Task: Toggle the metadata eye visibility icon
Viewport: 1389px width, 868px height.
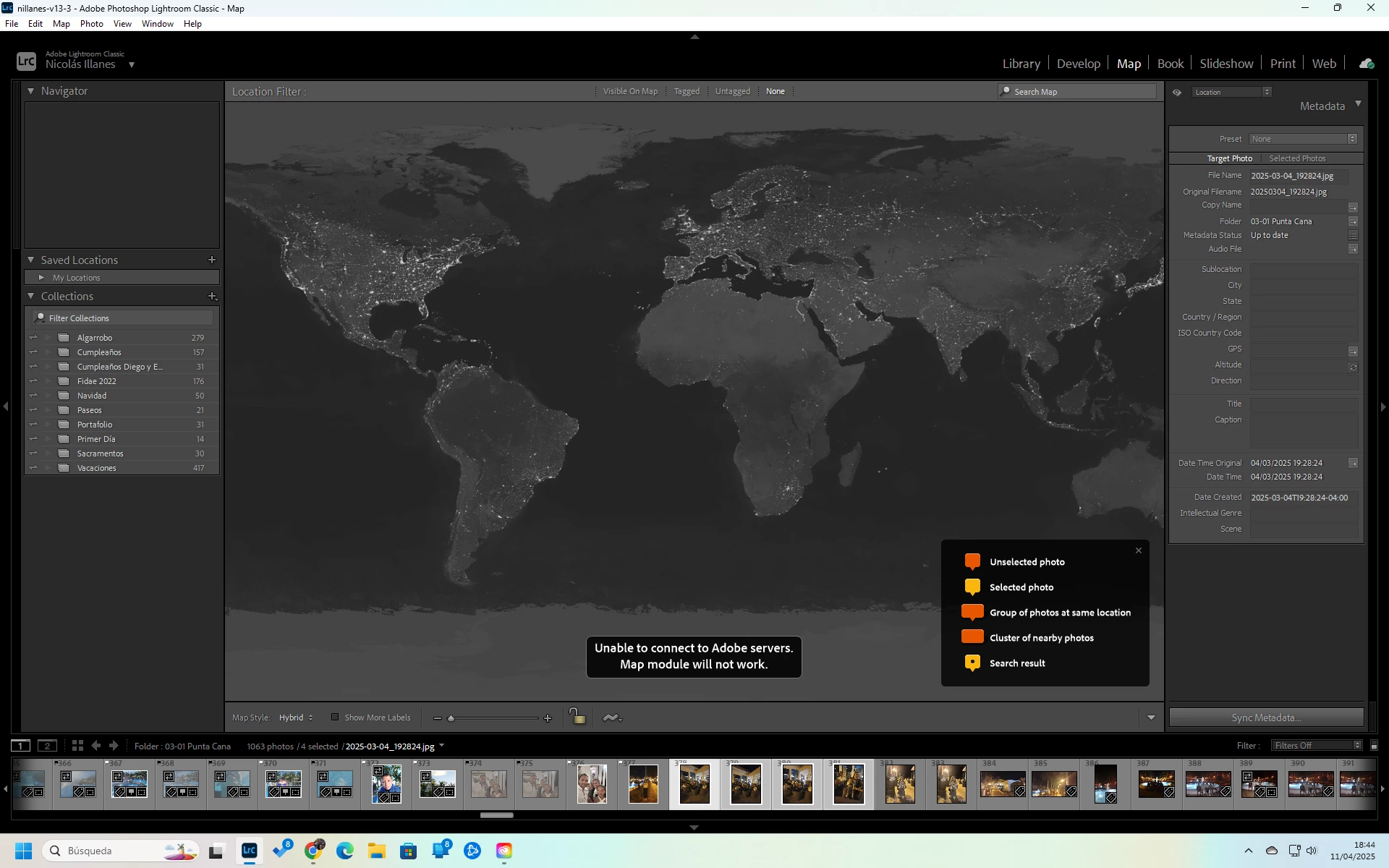Action: click(x=1177, y=92)
